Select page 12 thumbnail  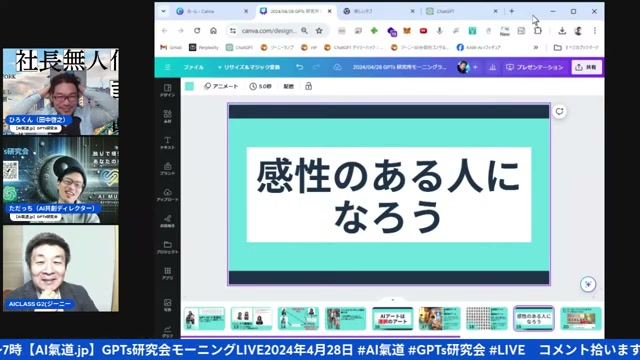tap(204, 318)
